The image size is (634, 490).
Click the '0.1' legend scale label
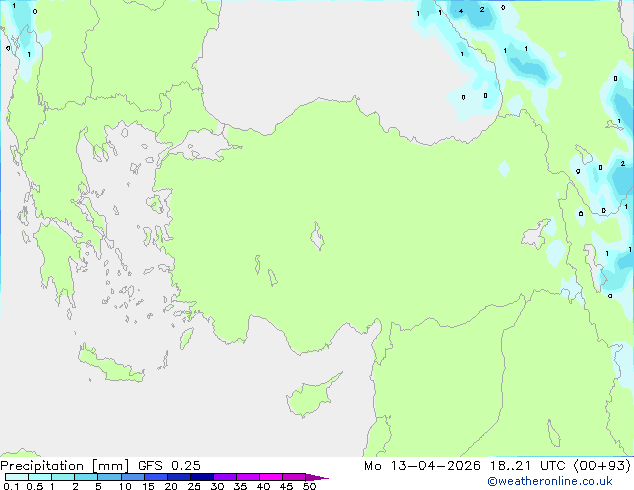(x=11, y=486)
